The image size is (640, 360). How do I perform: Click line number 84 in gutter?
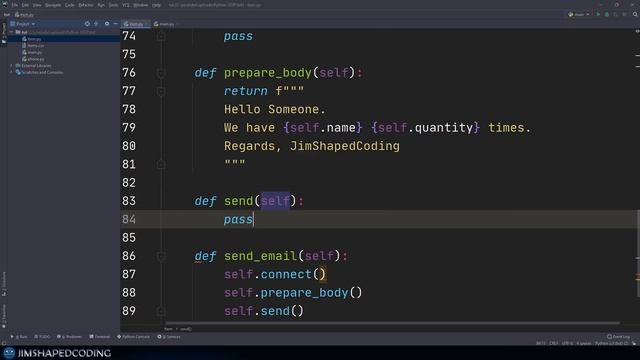point(129,220)
